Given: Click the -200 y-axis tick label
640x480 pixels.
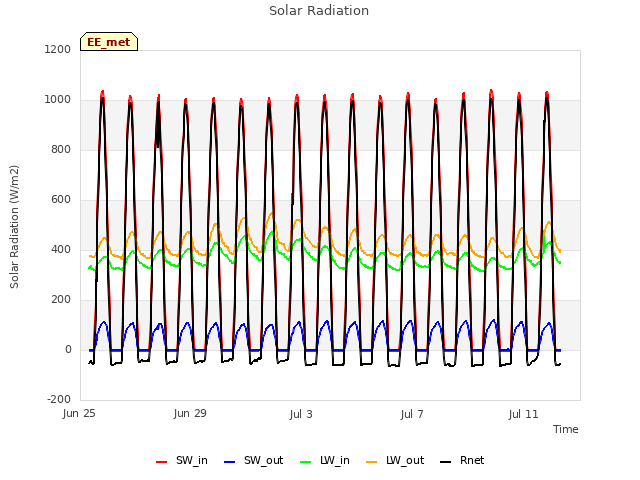Looking at the screenshot, I should coord(59,399).
